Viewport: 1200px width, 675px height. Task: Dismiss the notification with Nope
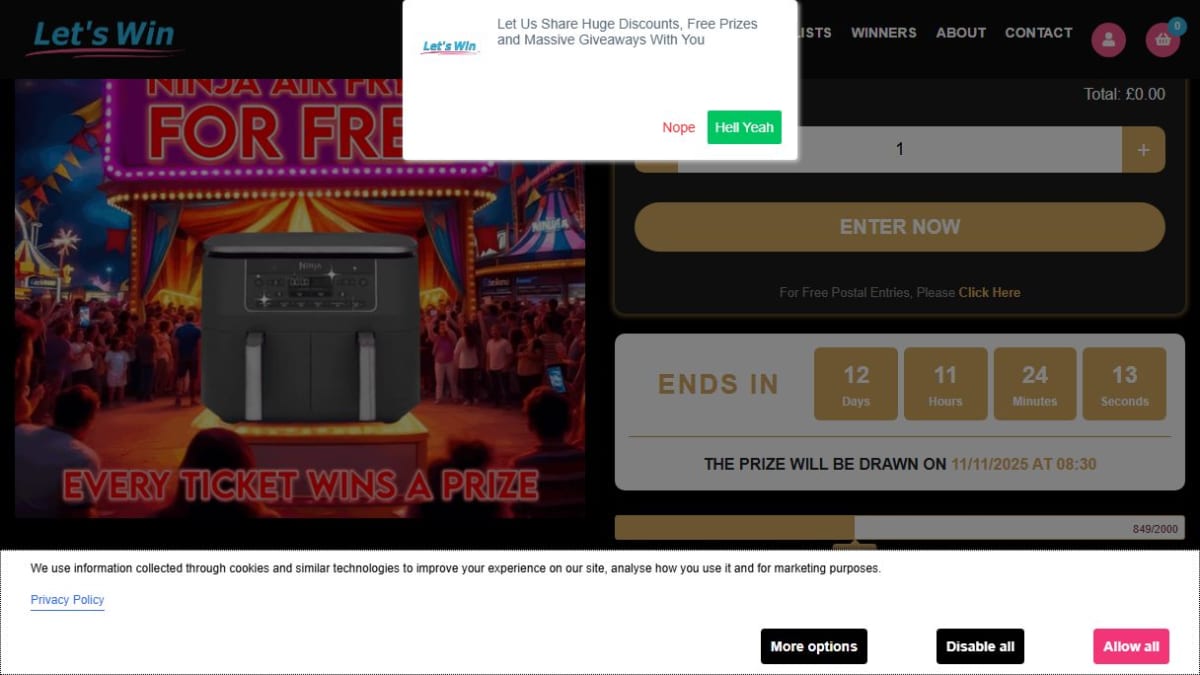pos(678,128)
